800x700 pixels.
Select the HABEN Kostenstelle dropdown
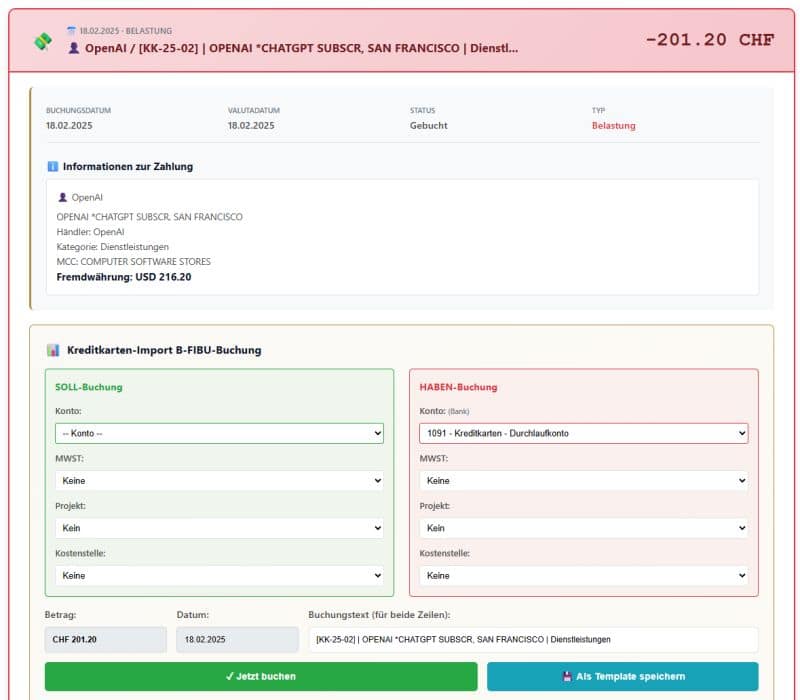coord(584,576)
